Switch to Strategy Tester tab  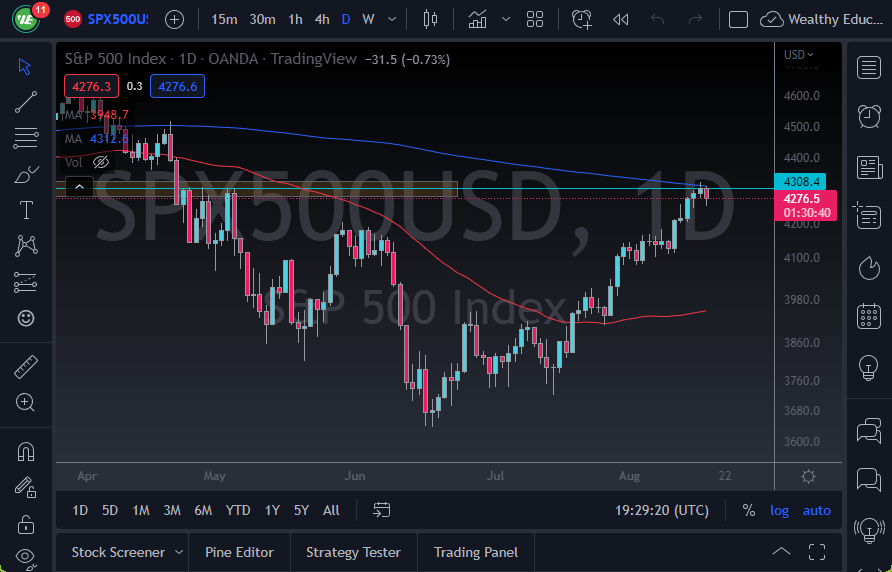[353, 552]
